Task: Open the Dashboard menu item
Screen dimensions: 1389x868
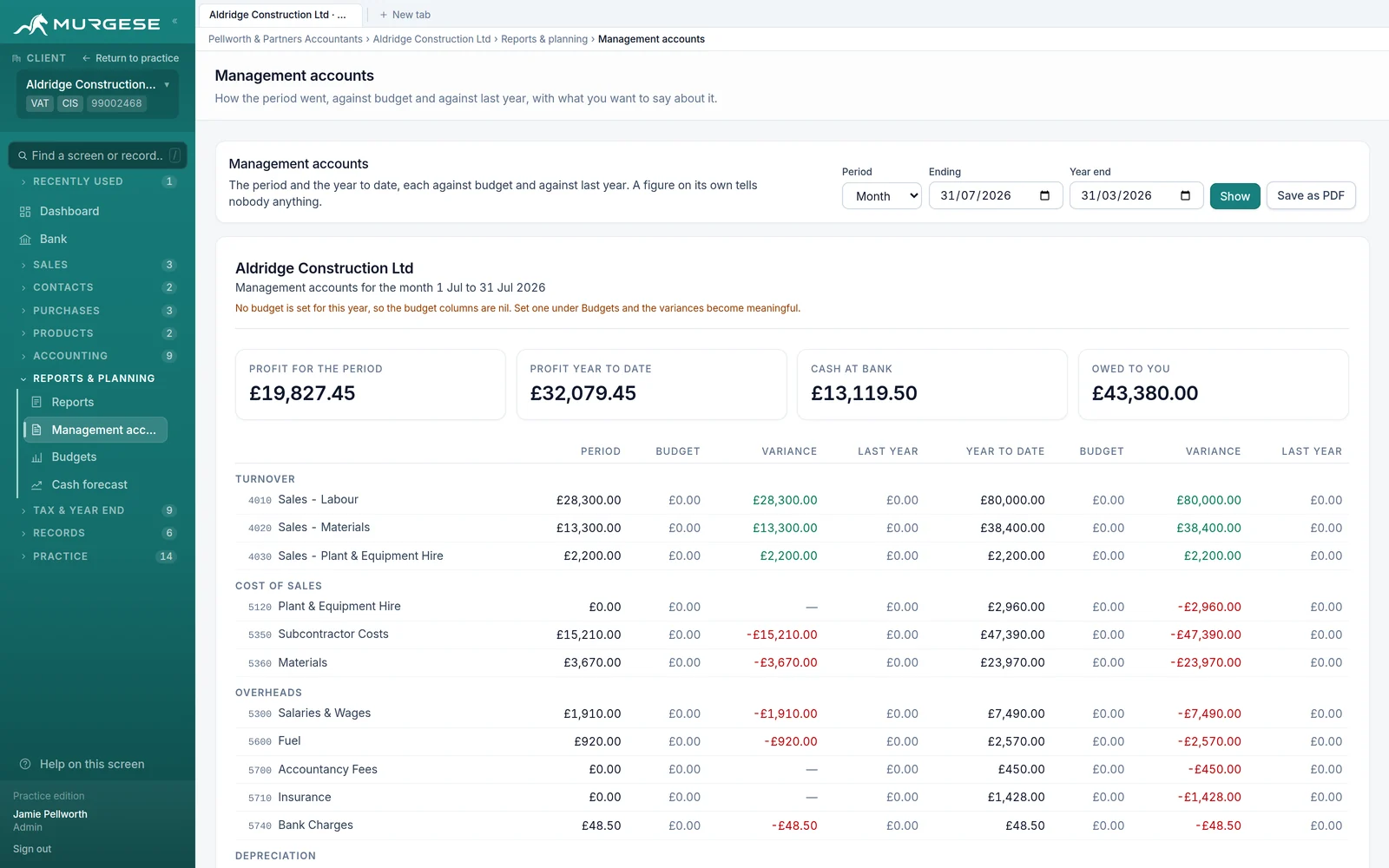Action: (x=97, y=212)
